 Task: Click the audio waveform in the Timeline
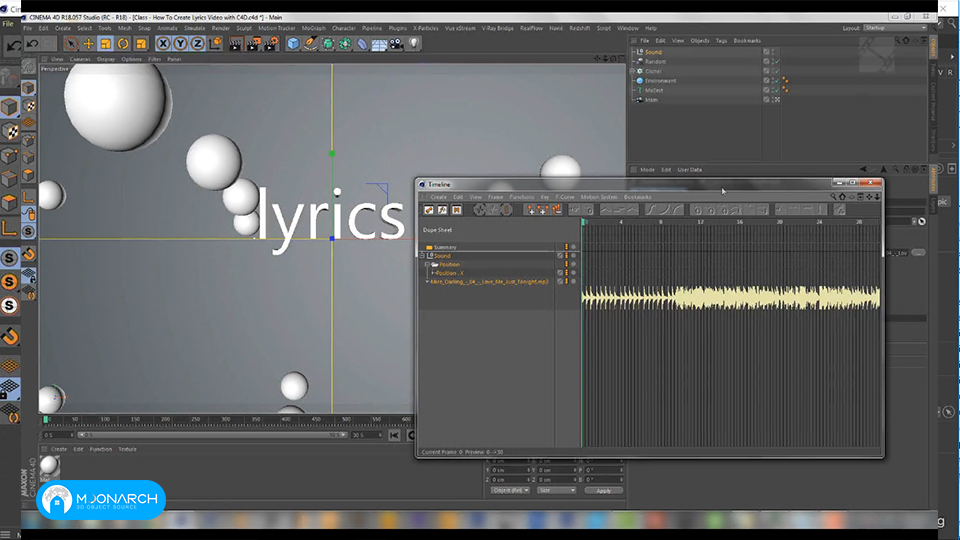[x=730, y=298]
